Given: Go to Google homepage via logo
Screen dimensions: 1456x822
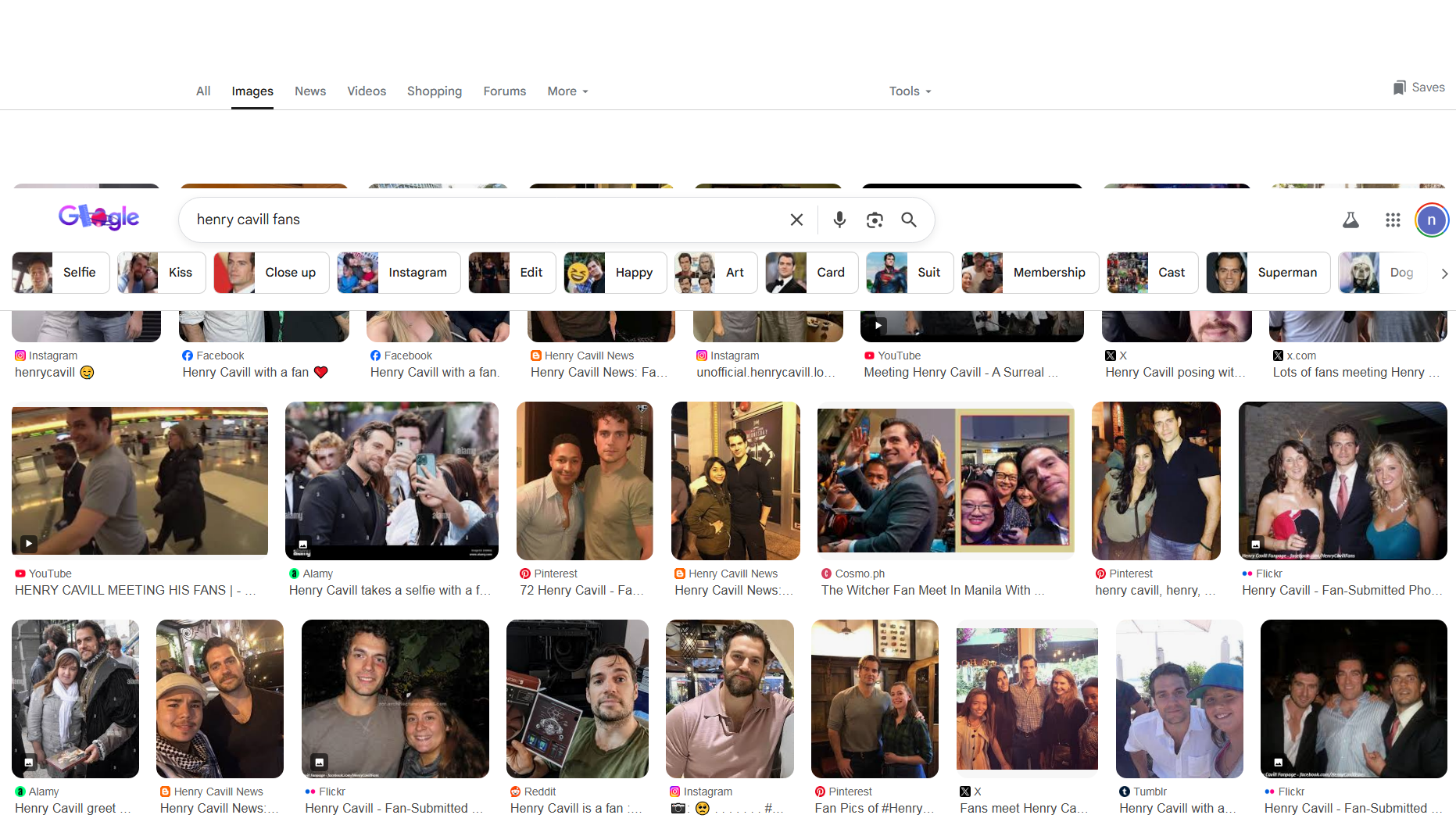Looking at the screenshot, I should [98, 216].
